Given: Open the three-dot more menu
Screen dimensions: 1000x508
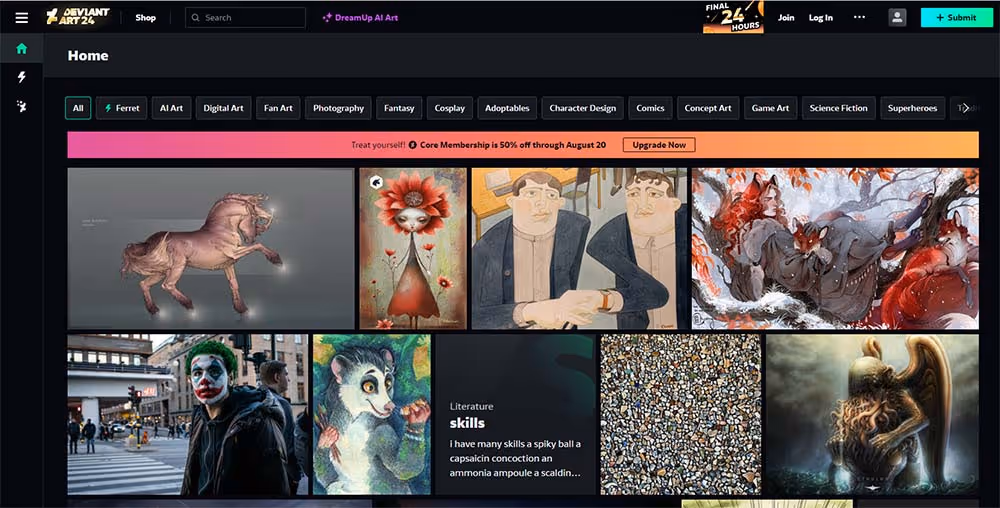Looking at the screenshot, I should (x=860, y=17).
